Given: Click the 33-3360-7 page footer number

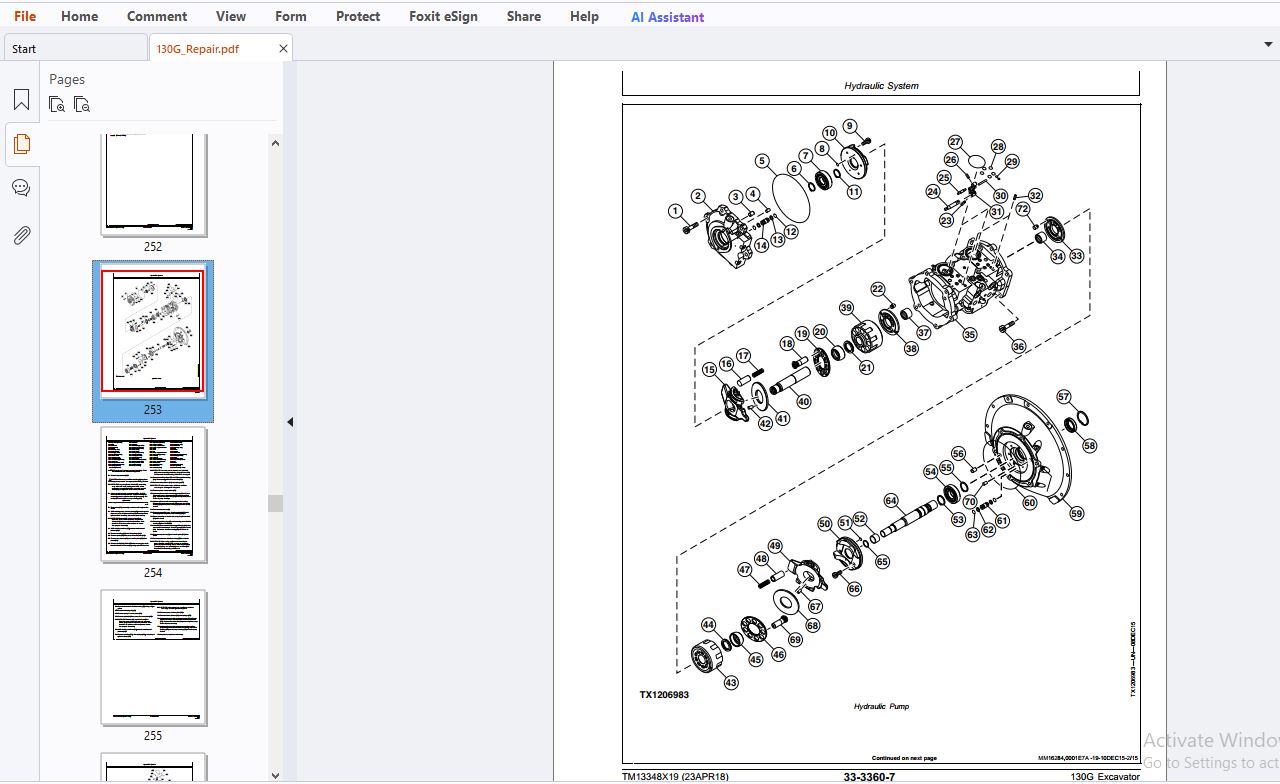Looking at the screenshot, I should pos(869,777).
